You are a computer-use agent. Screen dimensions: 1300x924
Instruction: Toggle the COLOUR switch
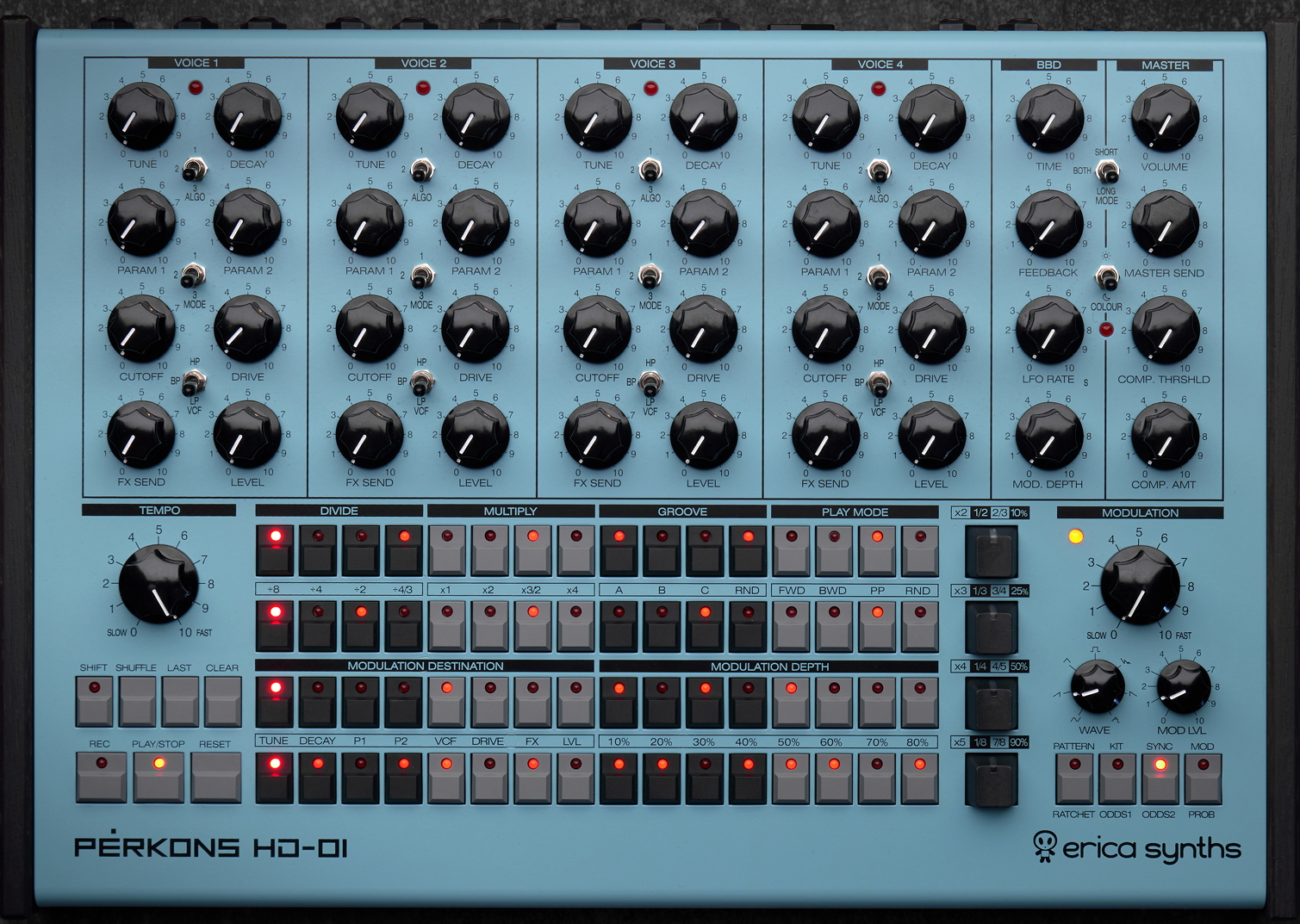point(1106,277)
